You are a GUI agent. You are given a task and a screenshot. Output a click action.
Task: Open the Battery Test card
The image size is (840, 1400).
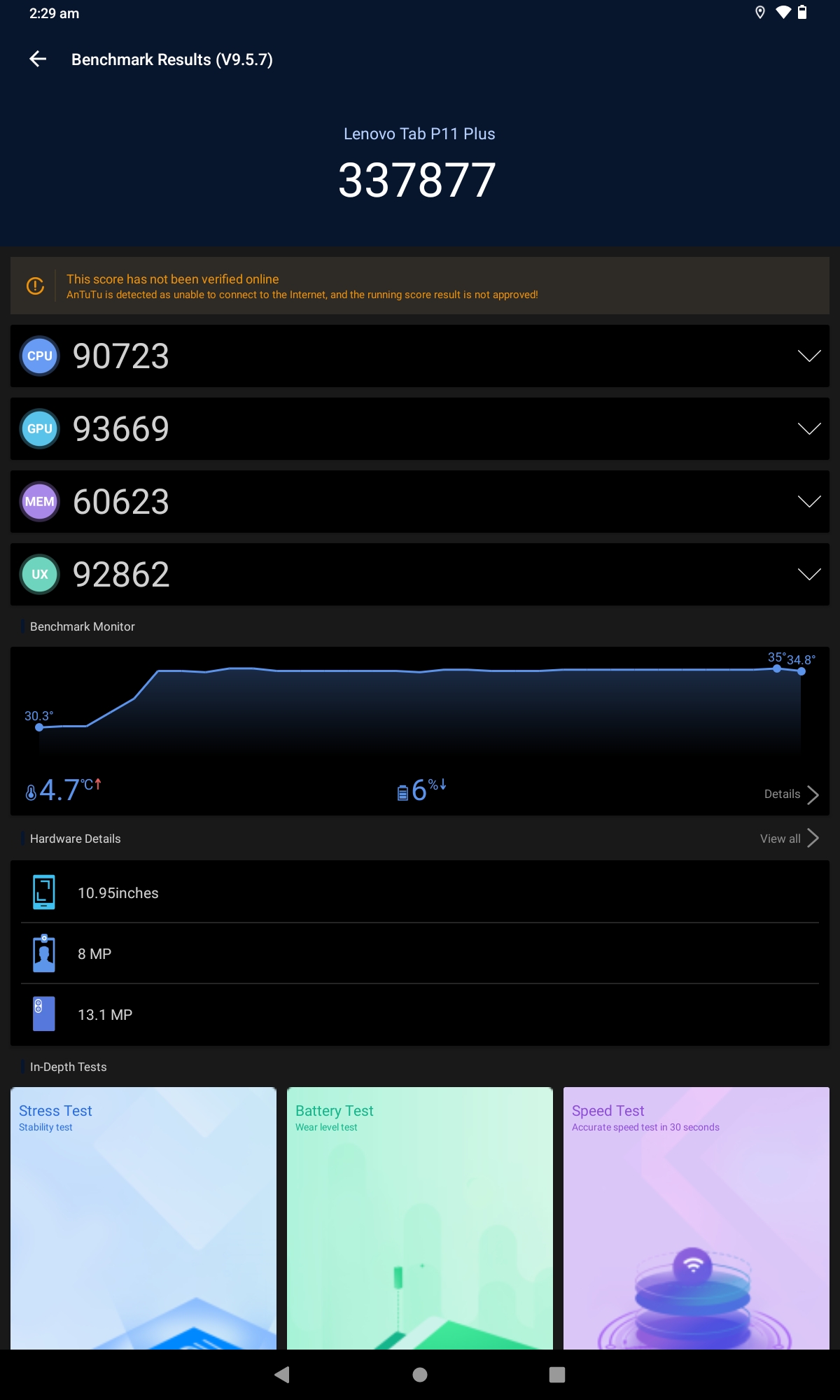[420, 1218]
